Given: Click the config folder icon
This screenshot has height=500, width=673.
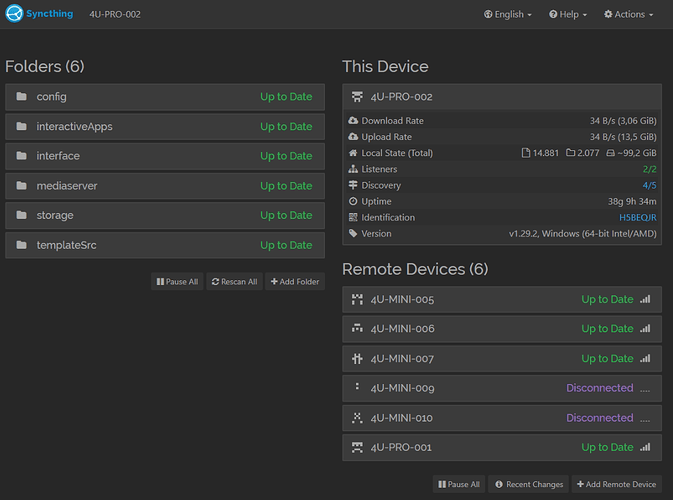Looking at the screenshot, I should coord(21,96).
